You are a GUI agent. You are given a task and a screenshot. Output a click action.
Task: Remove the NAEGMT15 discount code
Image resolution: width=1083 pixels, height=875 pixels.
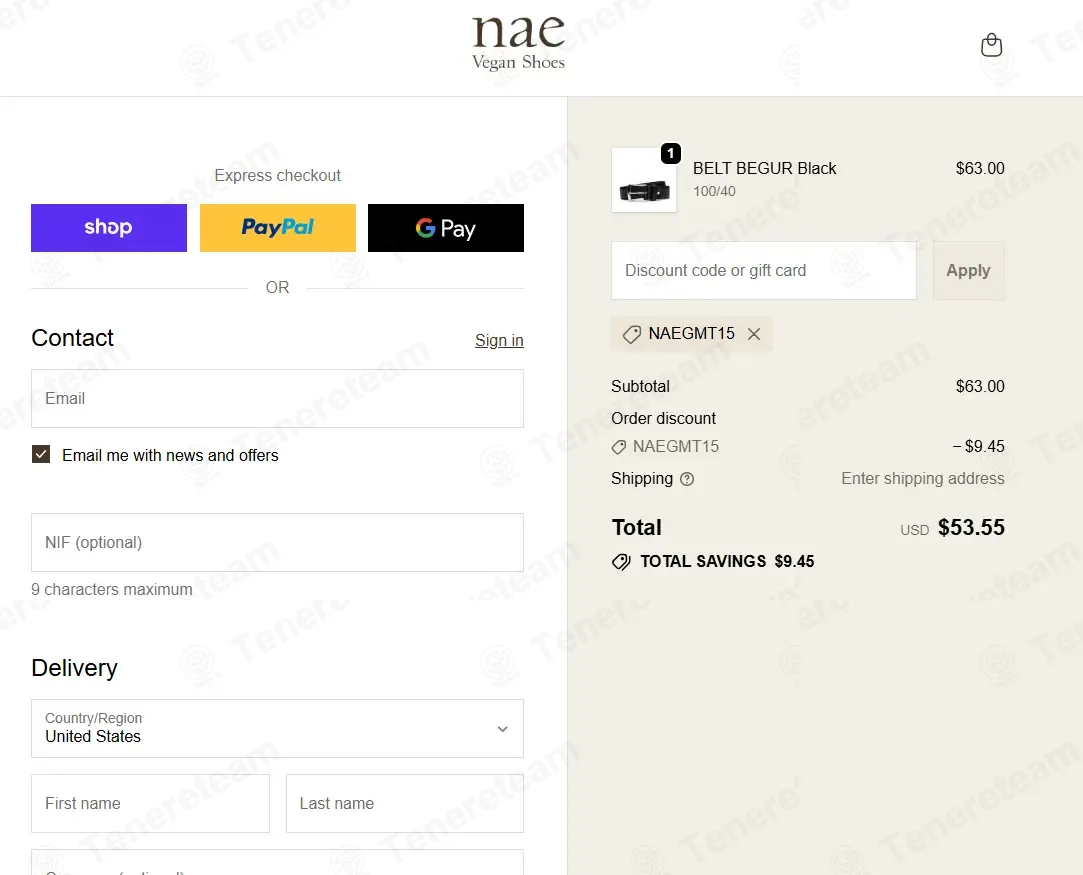coord(754,334)
